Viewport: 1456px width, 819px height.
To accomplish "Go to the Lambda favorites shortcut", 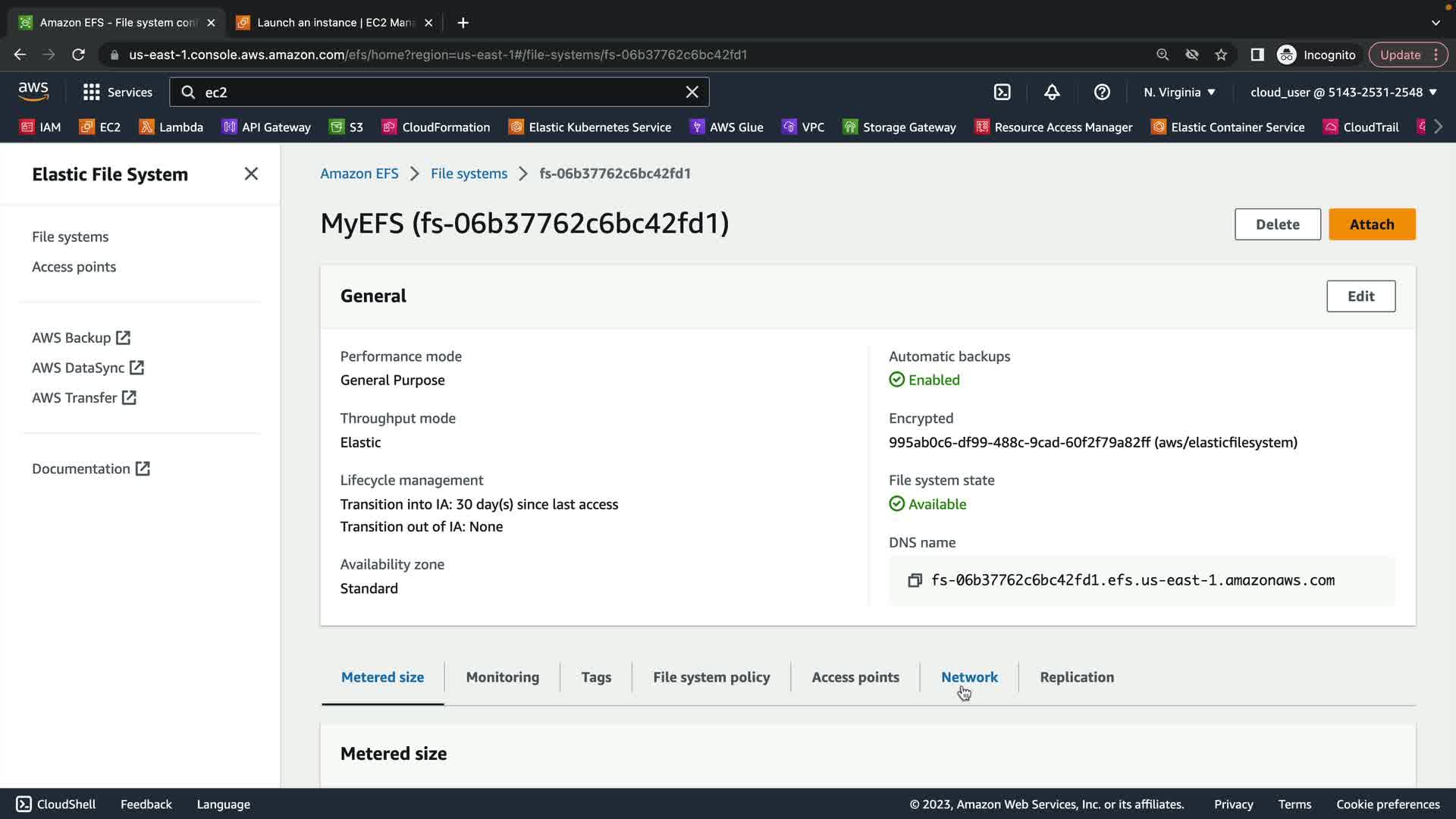I will (x=171, y=127).
